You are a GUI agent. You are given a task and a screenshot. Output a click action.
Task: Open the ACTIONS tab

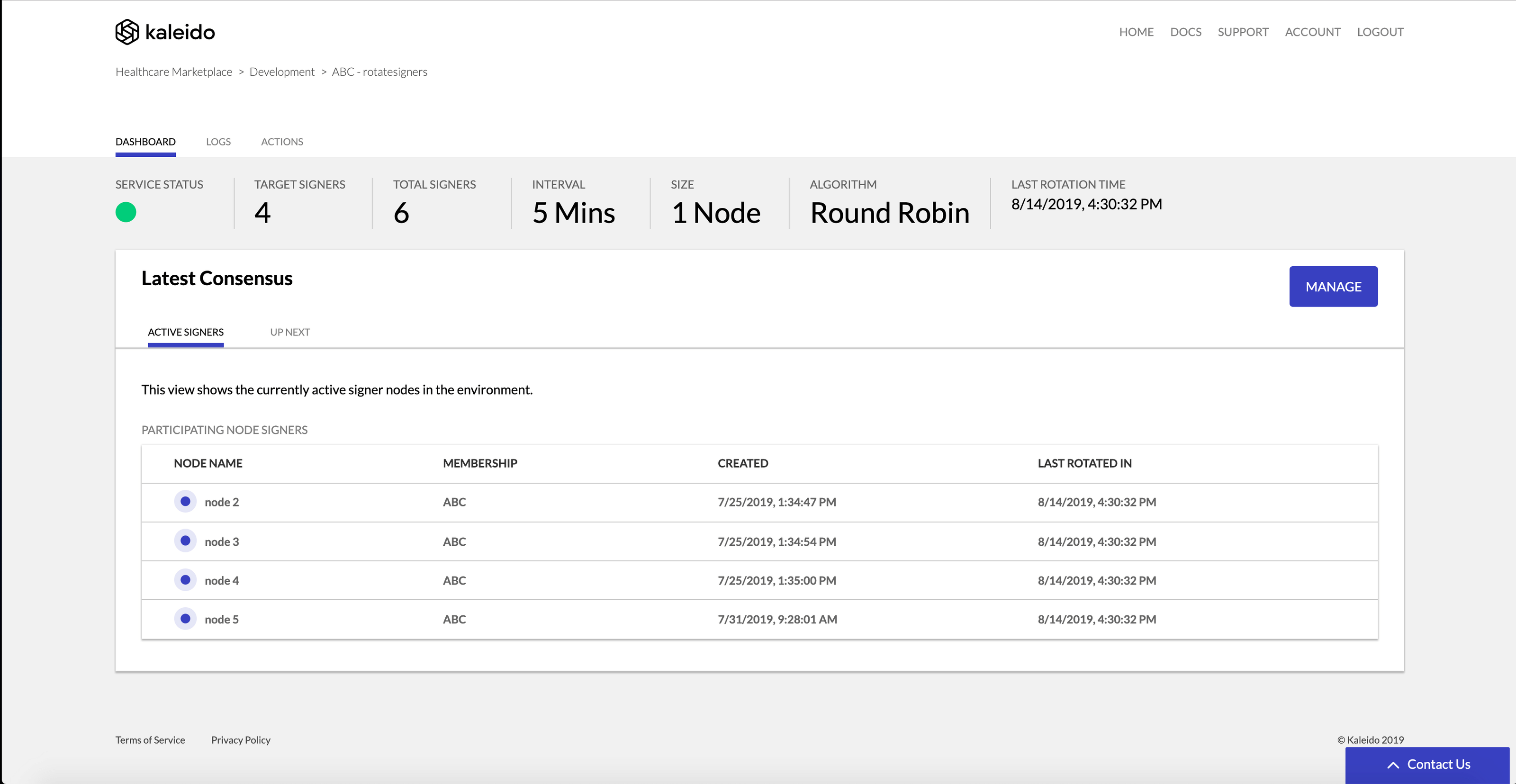click(282, 141)
